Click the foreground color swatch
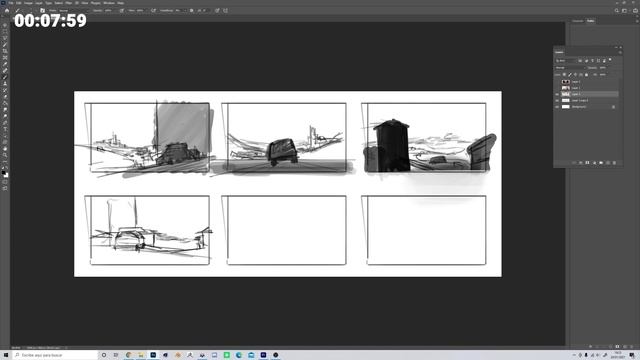Viewport: 640px width, 360px height. 4,173
